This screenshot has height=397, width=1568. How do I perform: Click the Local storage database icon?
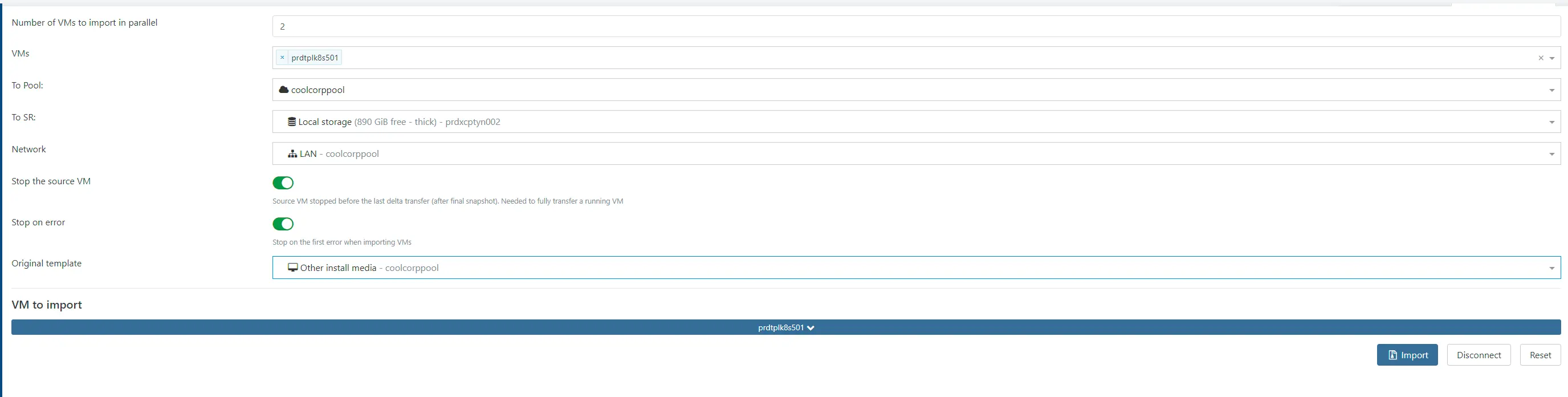tap(292, 121)
